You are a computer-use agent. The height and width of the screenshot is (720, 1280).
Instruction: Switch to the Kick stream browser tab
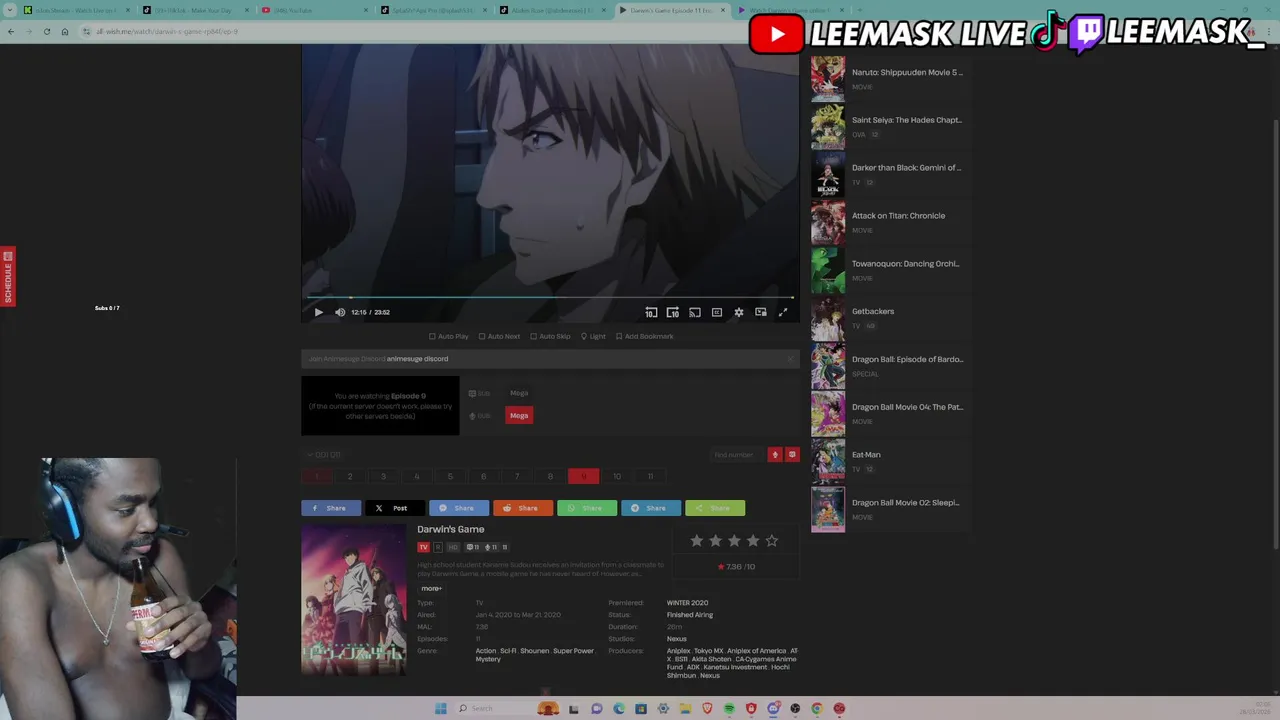(x=75, y=10)
